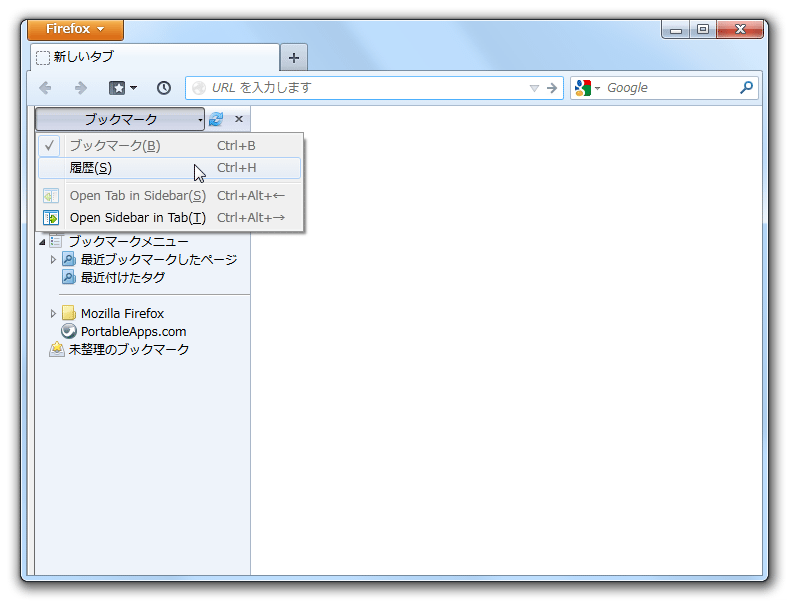The image size is (793, 608).
Task: Select the checked ブックマーク(B) menu entry
Action: point(170,146)
